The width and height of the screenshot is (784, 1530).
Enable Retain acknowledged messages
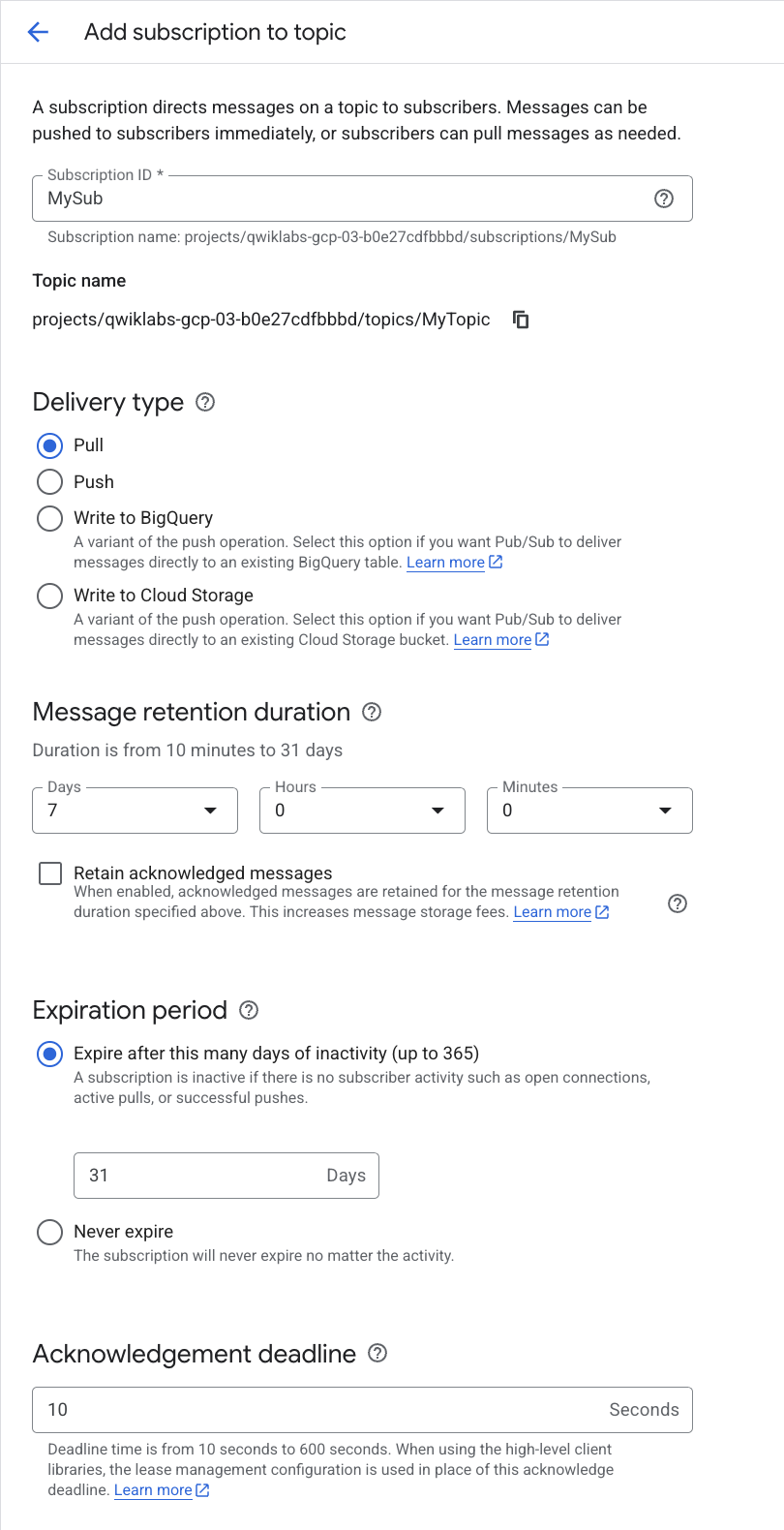click(x=49, y=872)
